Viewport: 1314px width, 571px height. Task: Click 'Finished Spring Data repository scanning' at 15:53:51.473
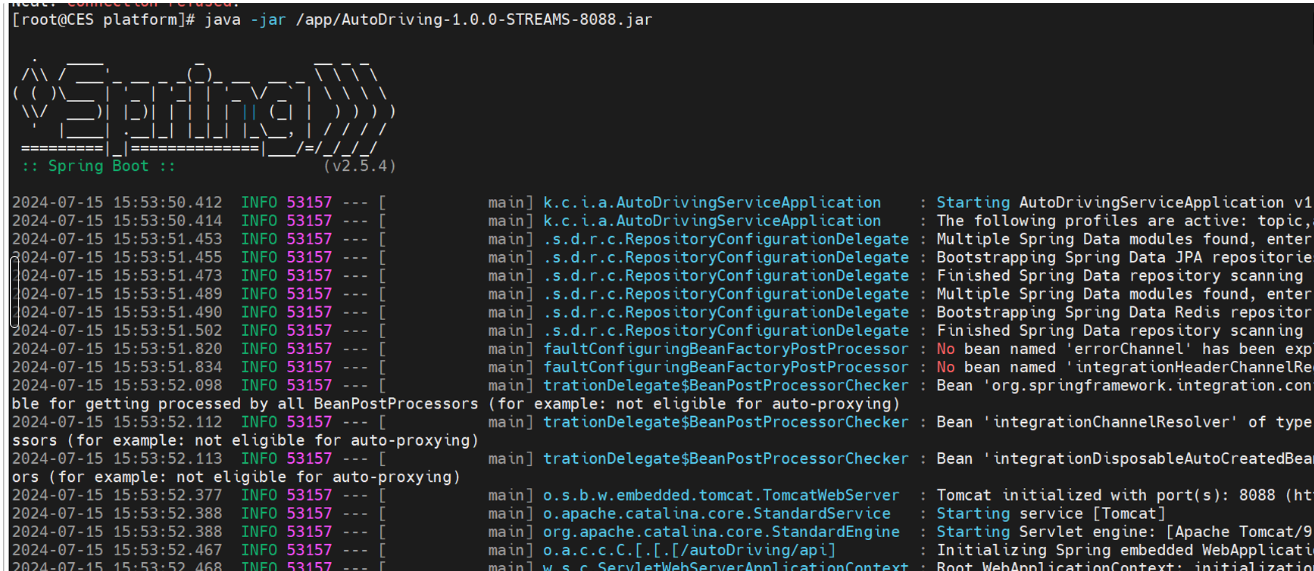click(1119, 276)
